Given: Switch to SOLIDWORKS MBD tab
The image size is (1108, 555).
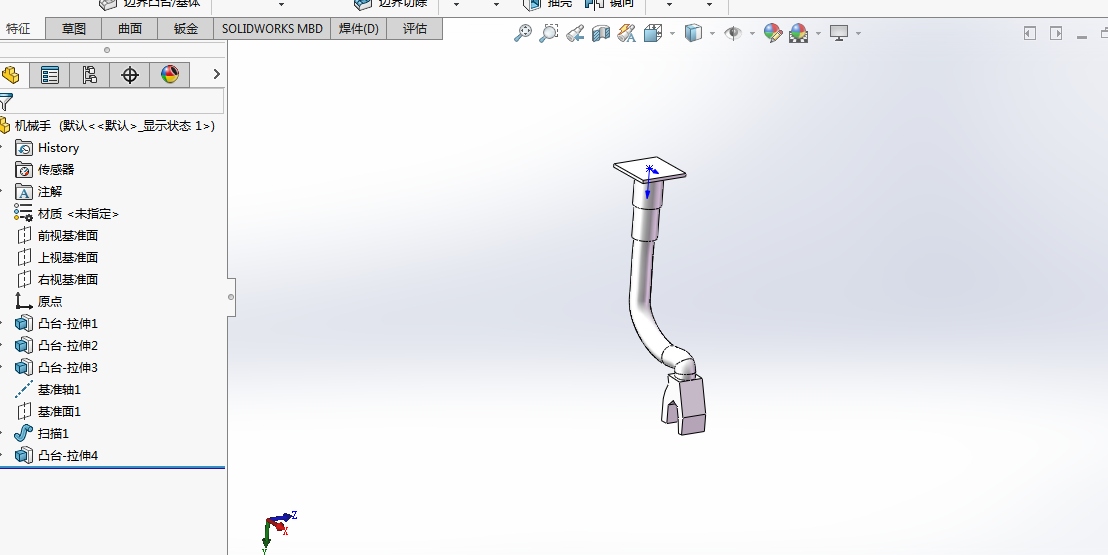Looking at the screenshot, I should (x=272, y=29).
